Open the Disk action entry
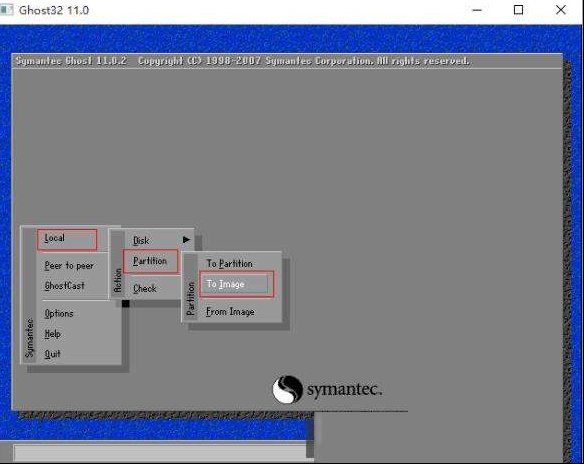Viewport: 584px width, 464px height. click(x=141, y=241)
